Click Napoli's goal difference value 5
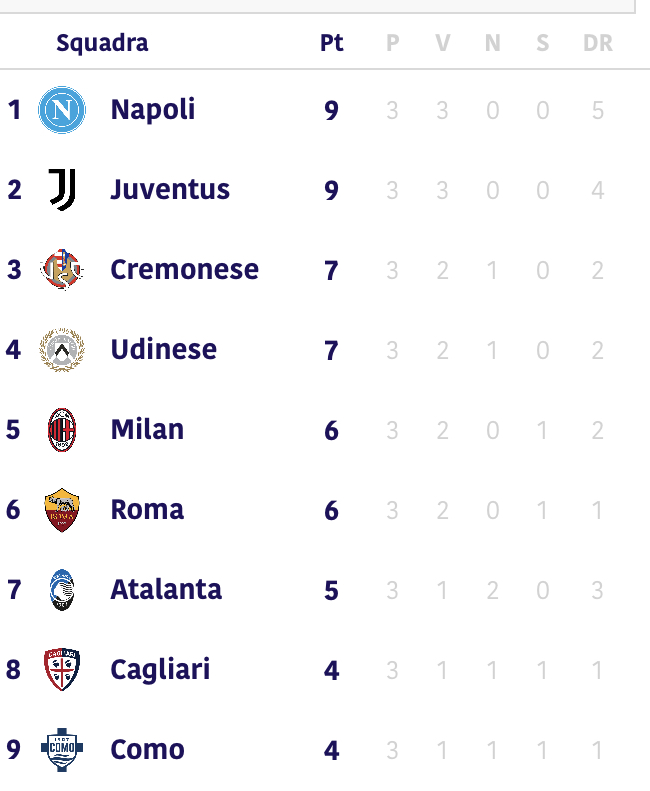This screenshot has height=791, width=650. (598, 110)
